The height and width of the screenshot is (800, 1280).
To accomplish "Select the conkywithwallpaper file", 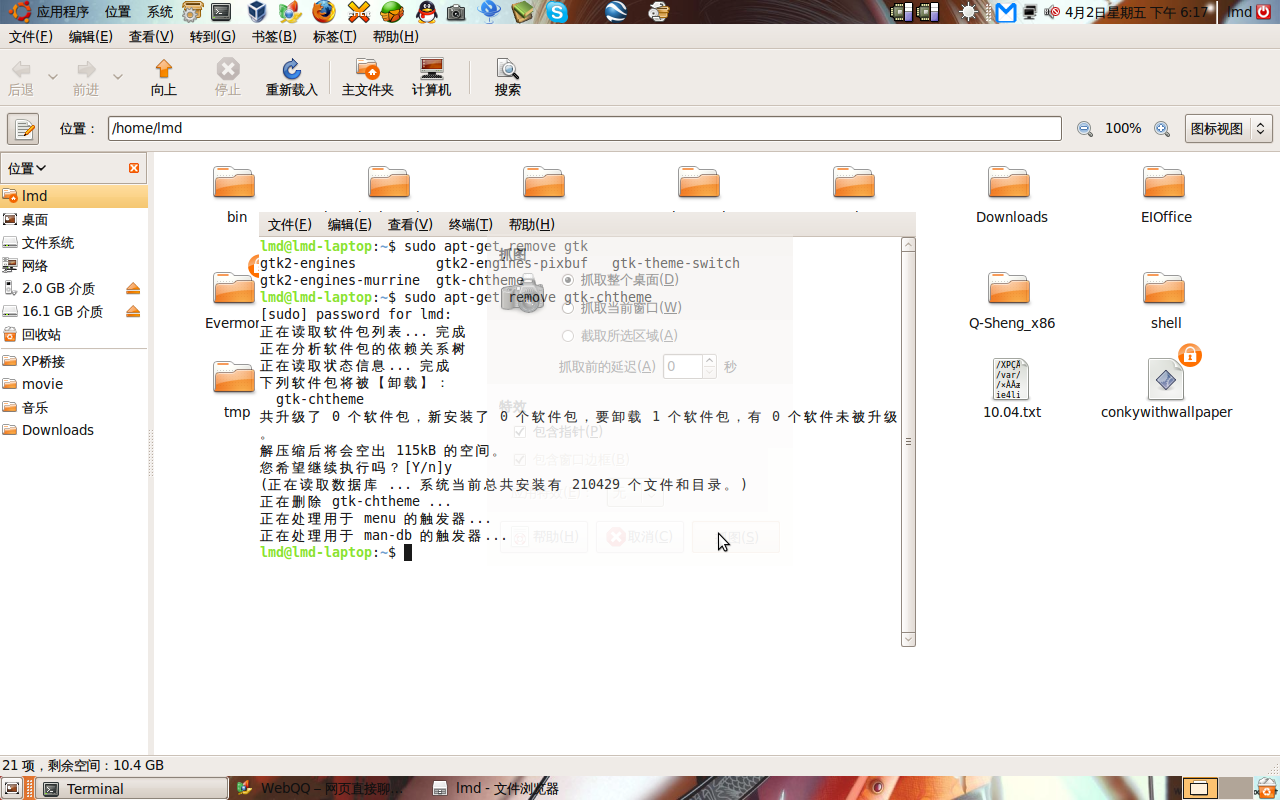I will [1166, 380].
